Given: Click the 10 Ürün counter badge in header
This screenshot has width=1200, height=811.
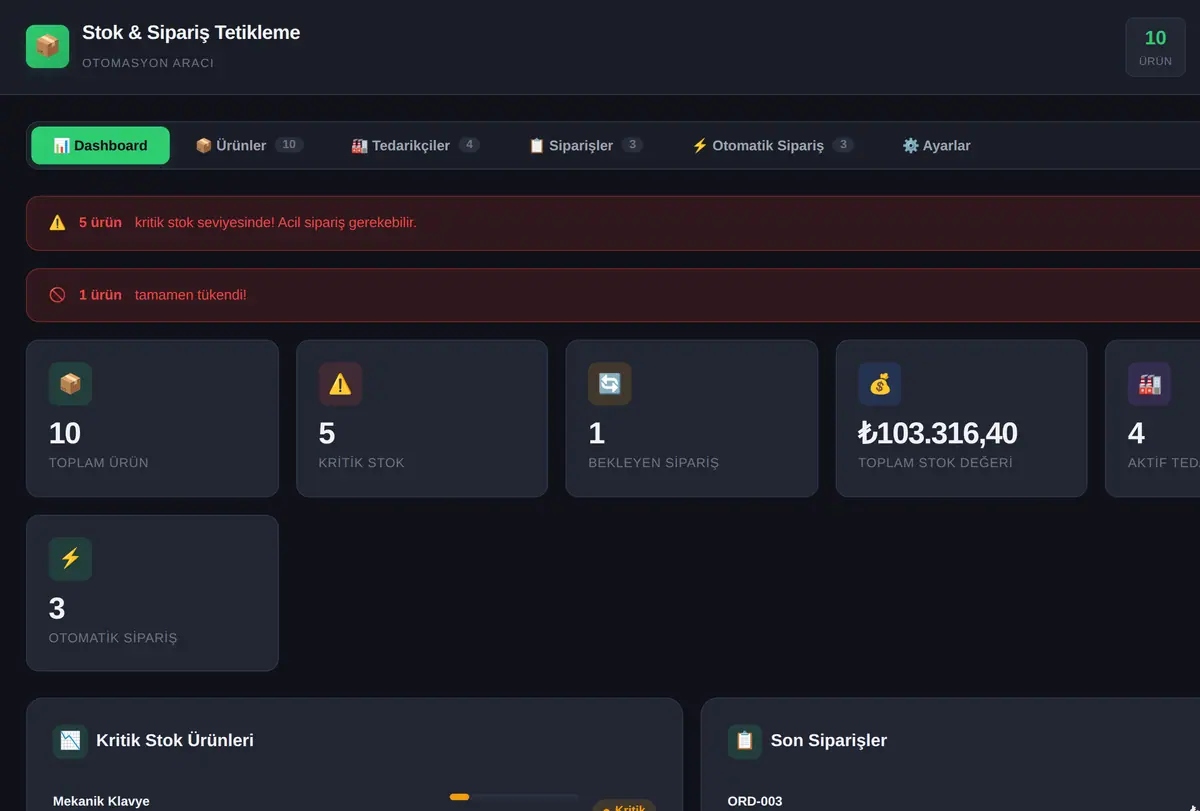Looking at the screenshot, I should click(1155, 47).
